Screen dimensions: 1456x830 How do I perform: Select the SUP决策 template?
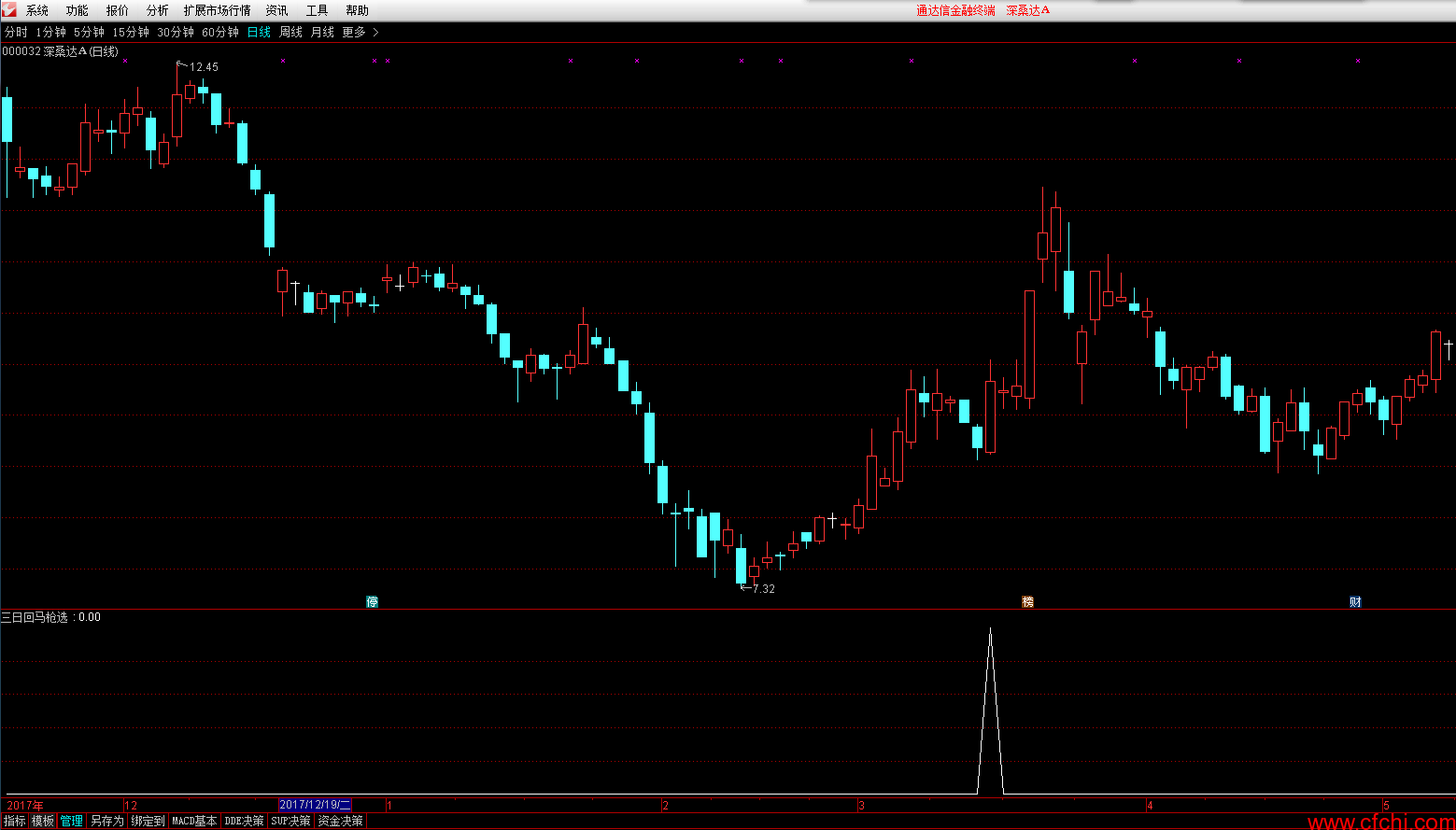(x=290, y=821)
